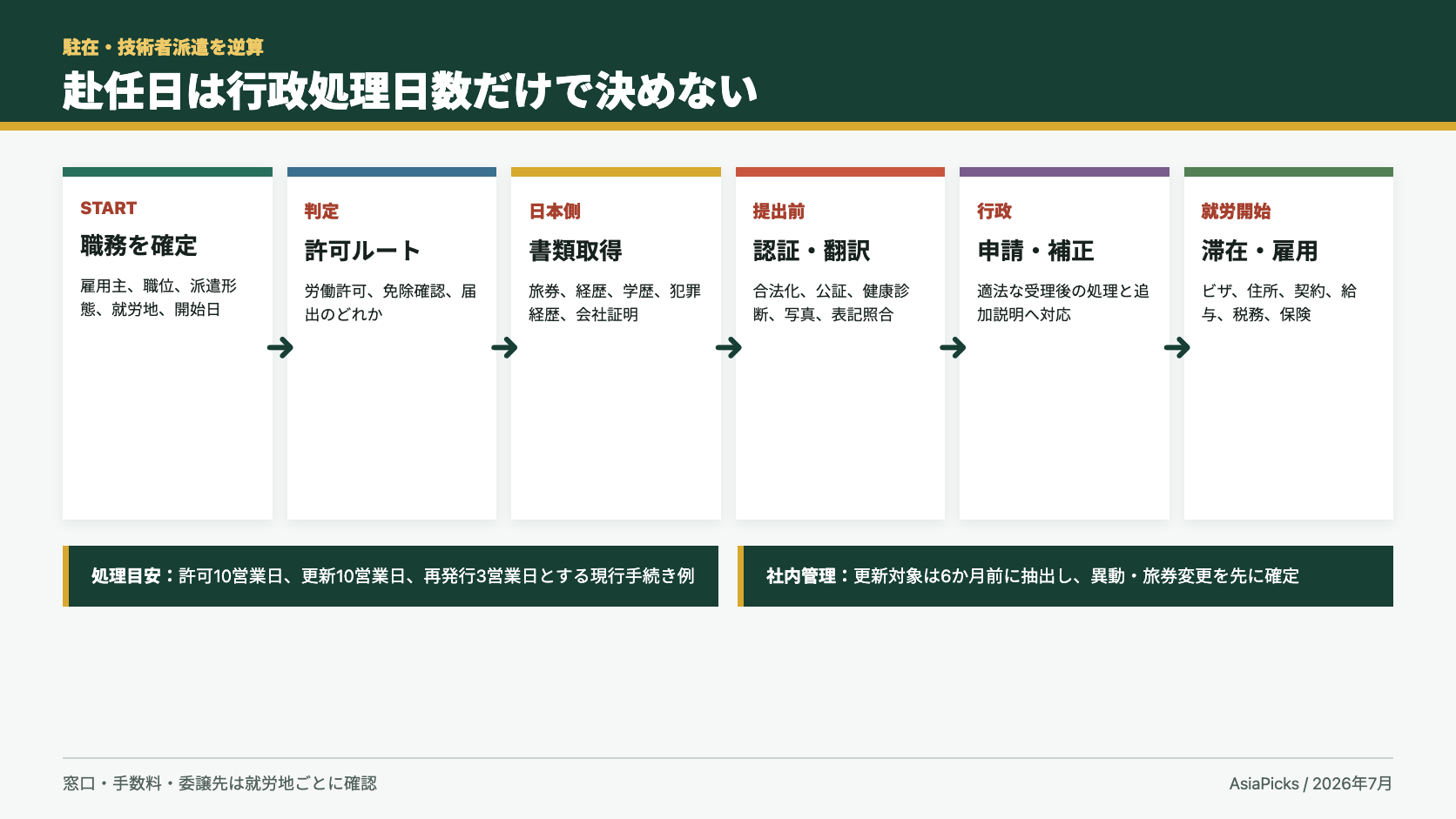The width and height of the screenshot is (1456, 819).
Task: Click the subtitle 駐在・技術者派遣を逆算
Action: [x=163, y=47]
